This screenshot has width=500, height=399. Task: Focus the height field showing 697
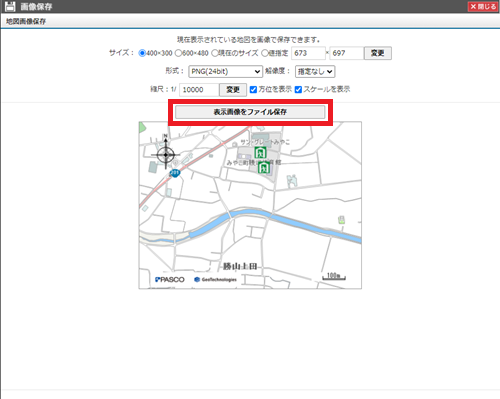click(346, 53)
